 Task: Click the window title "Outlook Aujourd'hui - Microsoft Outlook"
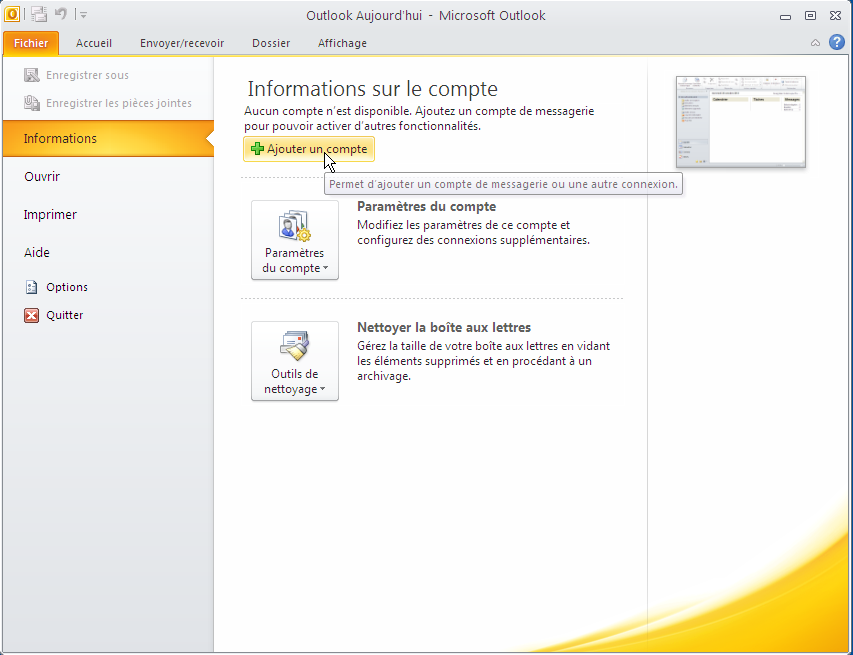426,15
